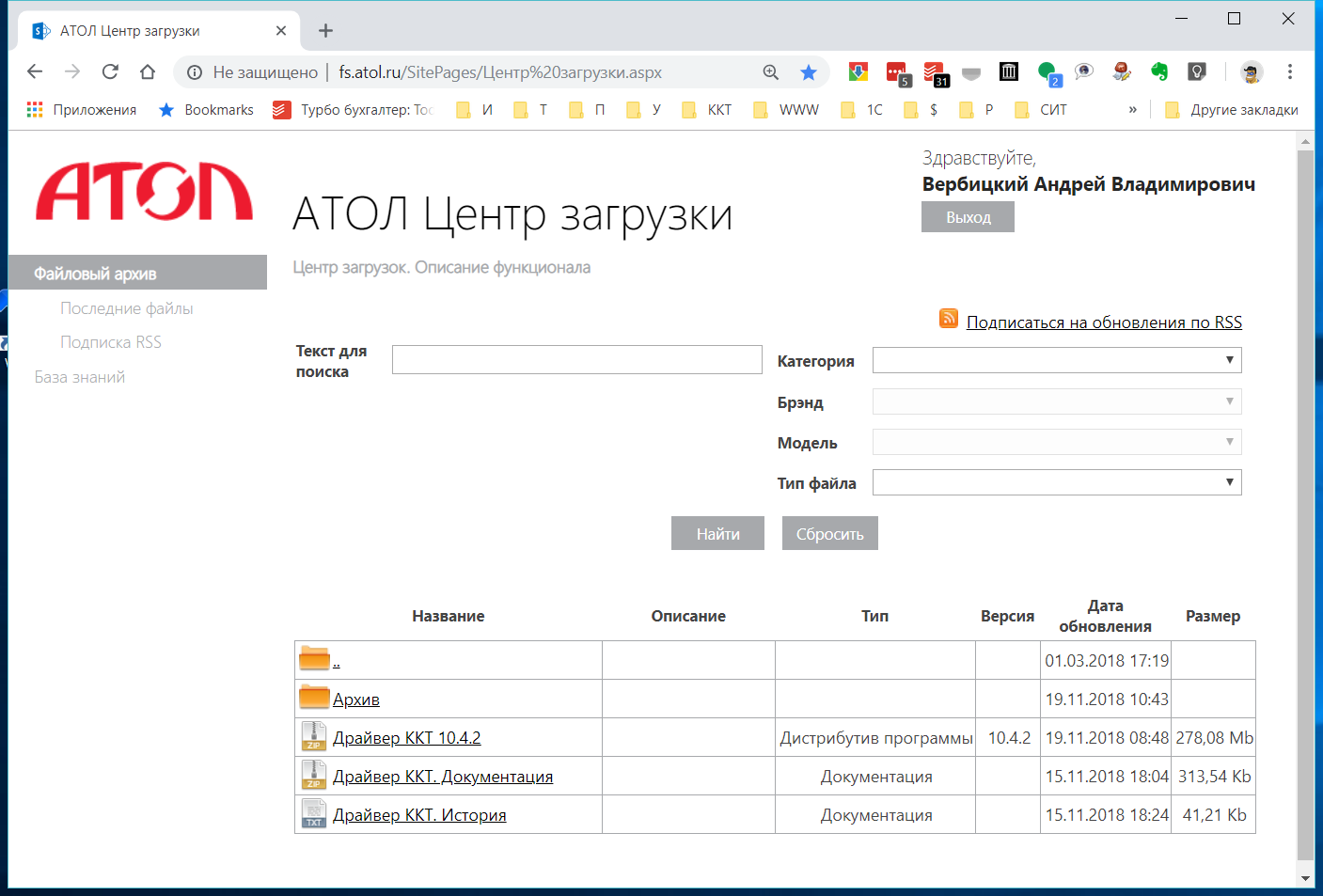Viewport: 1323px width, 896px height.
Task: Click the parent folder icon
Action: tap(314, 658)
